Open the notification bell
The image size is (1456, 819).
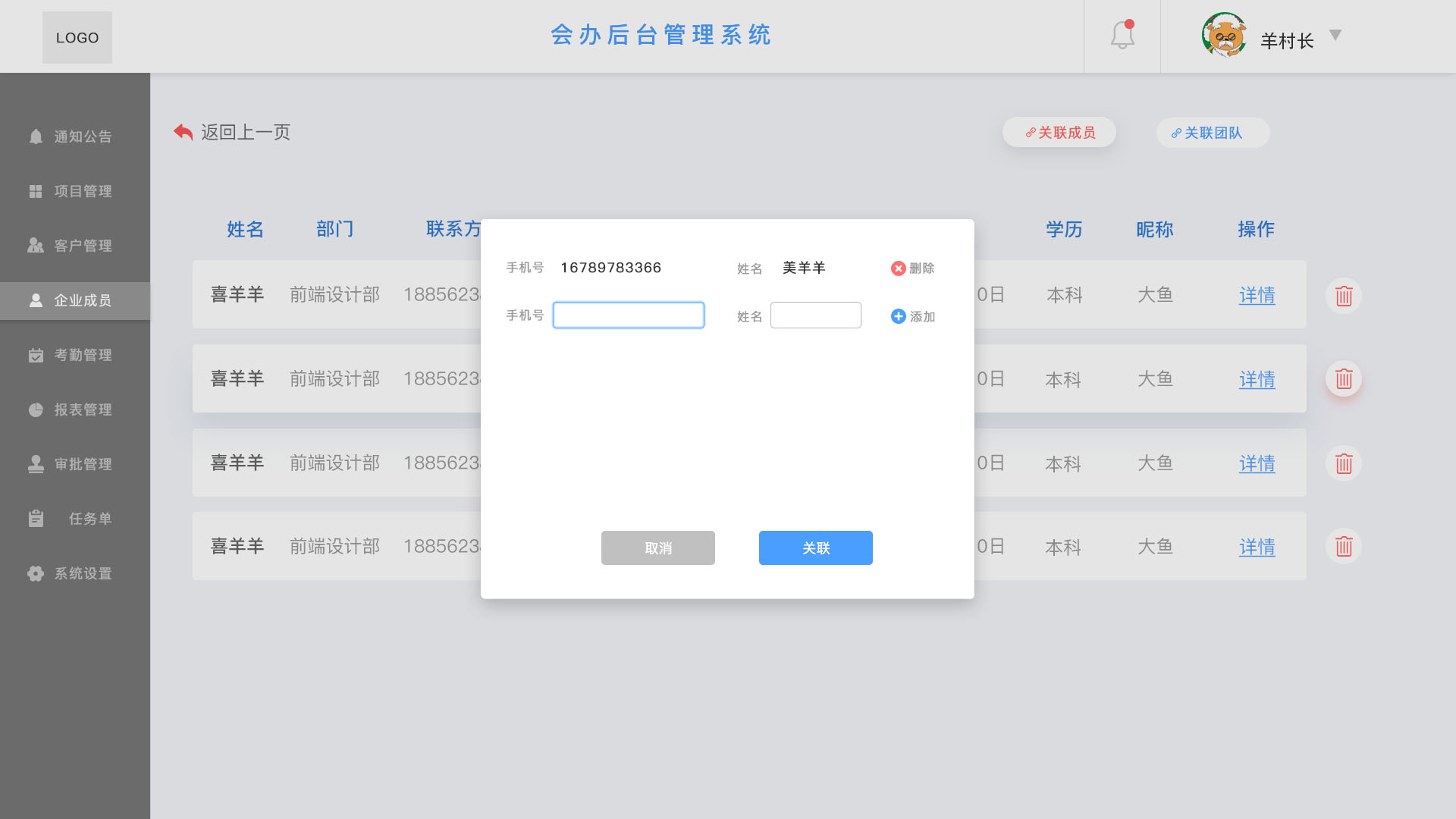(1122, 35)
